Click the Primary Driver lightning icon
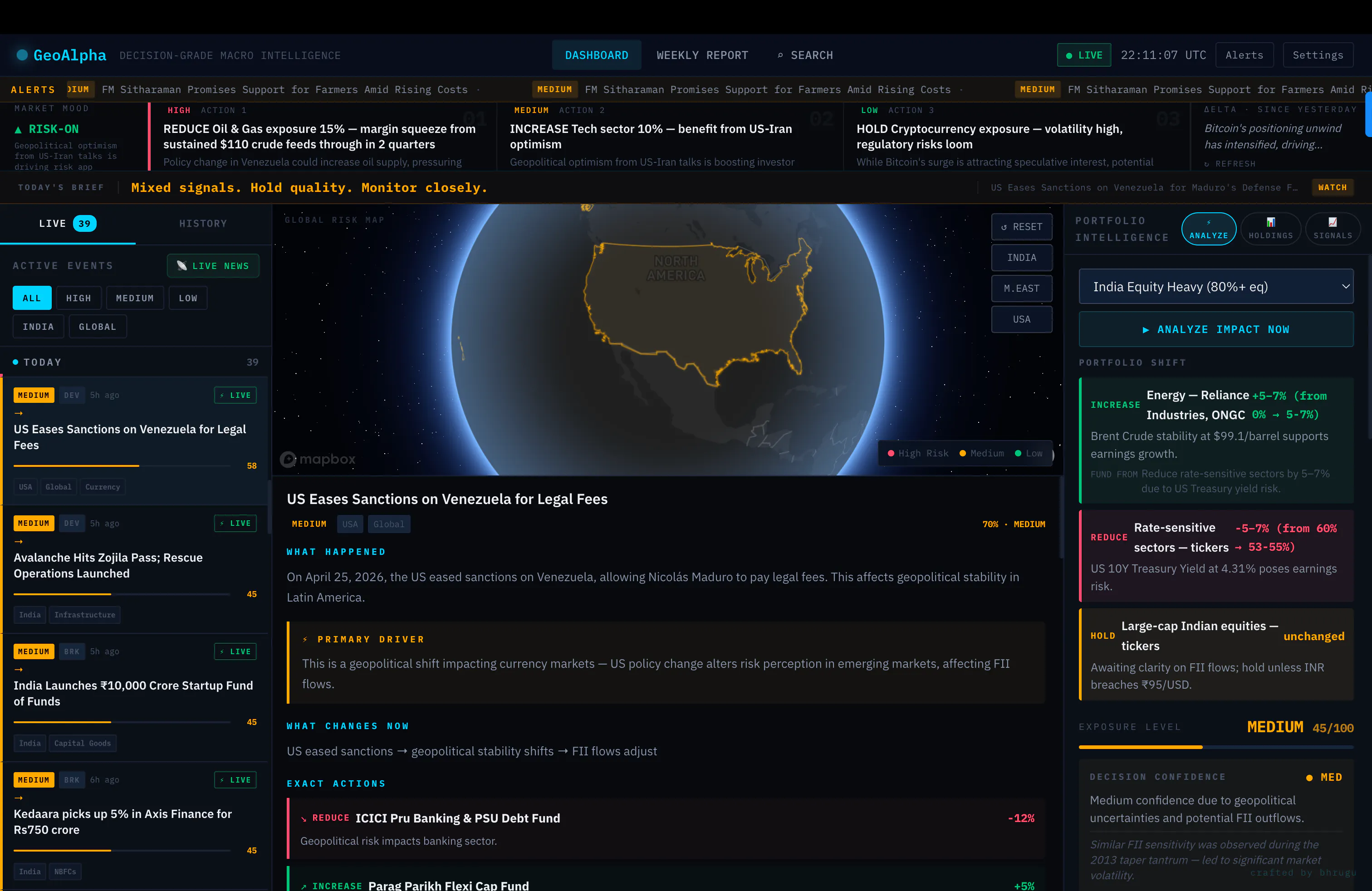 (305, 640)
